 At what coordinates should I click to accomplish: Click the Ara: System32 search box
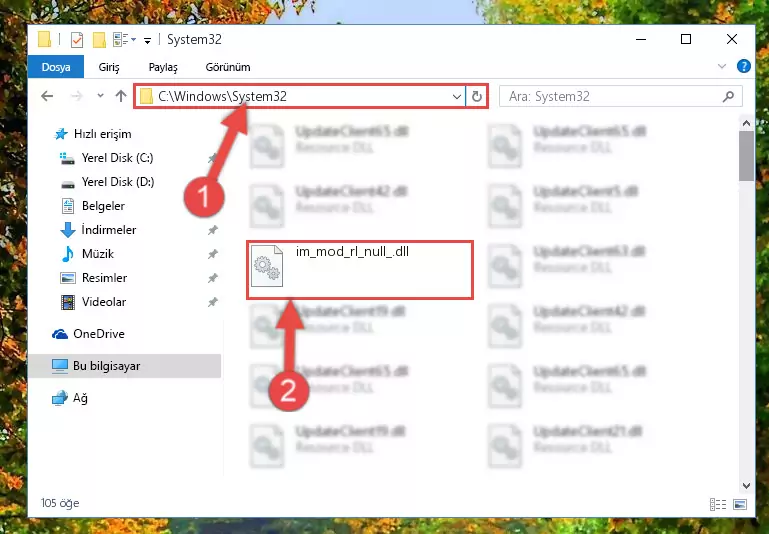(x=620, y=97)
